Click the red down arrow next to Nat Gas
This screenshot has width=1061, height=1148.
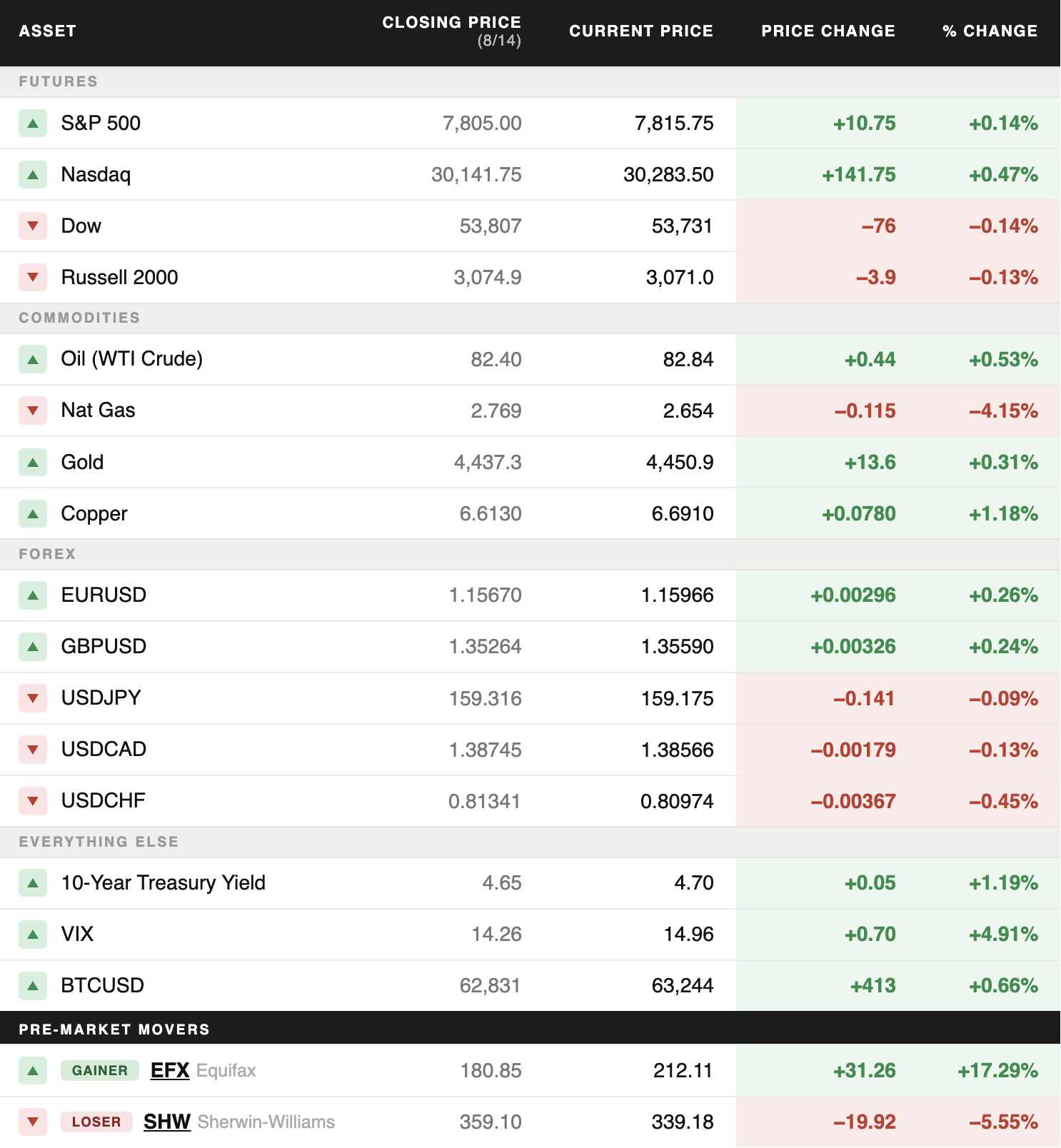(33, 411)
